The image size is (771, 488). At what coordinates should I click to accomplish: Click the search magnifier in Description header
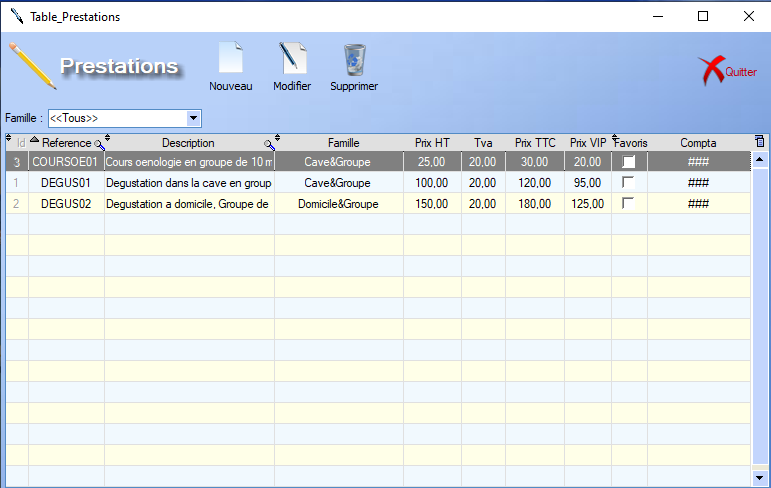coord(269,145)
